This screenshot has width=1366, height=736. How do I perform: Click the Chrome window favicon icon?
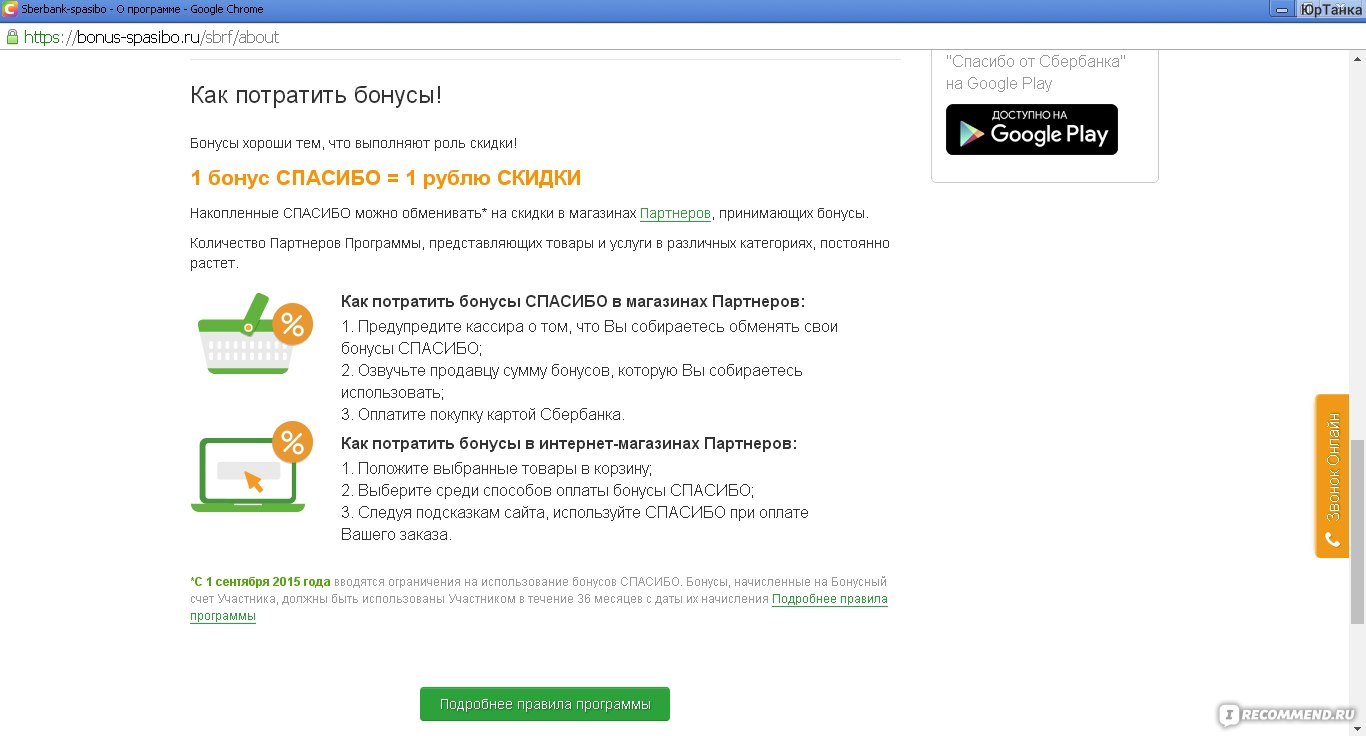9,9
